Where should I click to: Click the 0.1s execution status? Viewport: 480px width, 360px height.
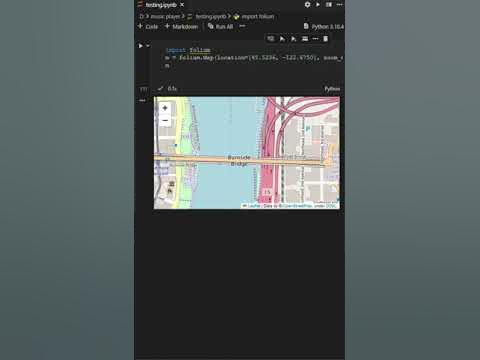coord(172,88)
